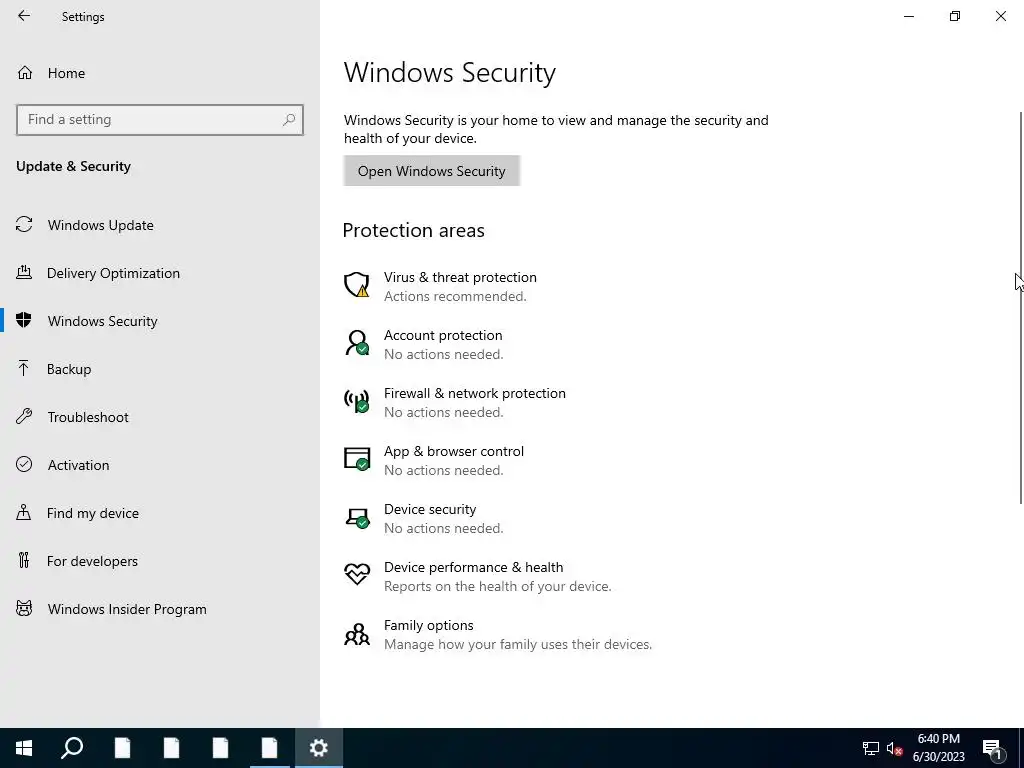Image resolution: width=1024 pixels, height=768 pixels.
Task: Click the 'Update & Security' heading
Action: (73, 167)
